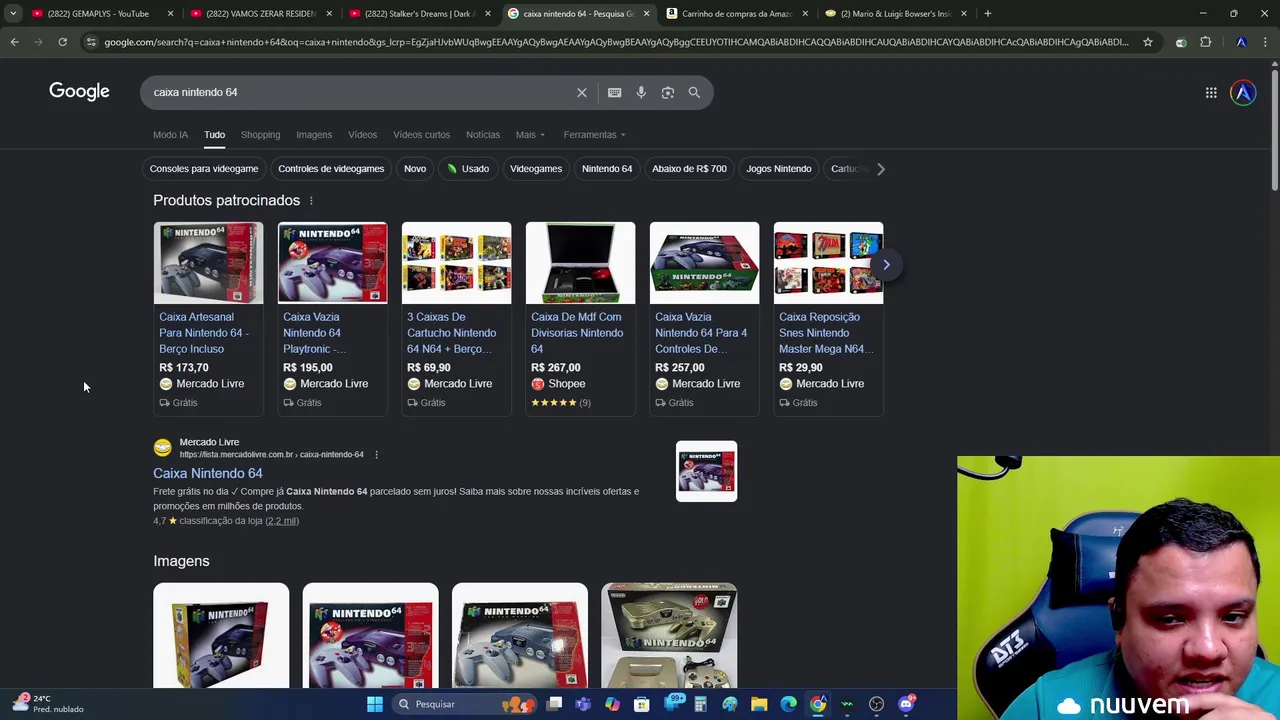Viewport: 1280px width, 720px height.
Task: Open Discord from the taskbar
Action: point(906,704)
